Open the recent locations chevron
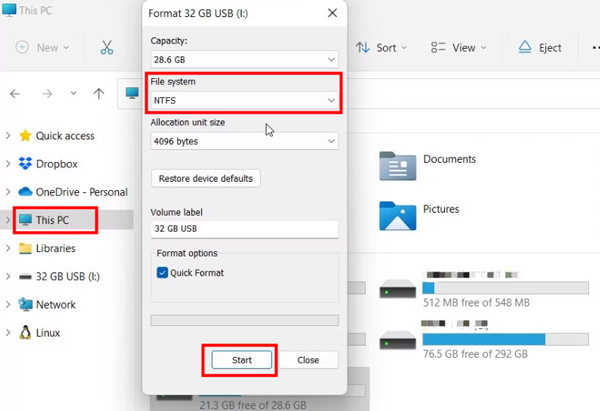Screen dimensions: 600x411 coord(73,93)
